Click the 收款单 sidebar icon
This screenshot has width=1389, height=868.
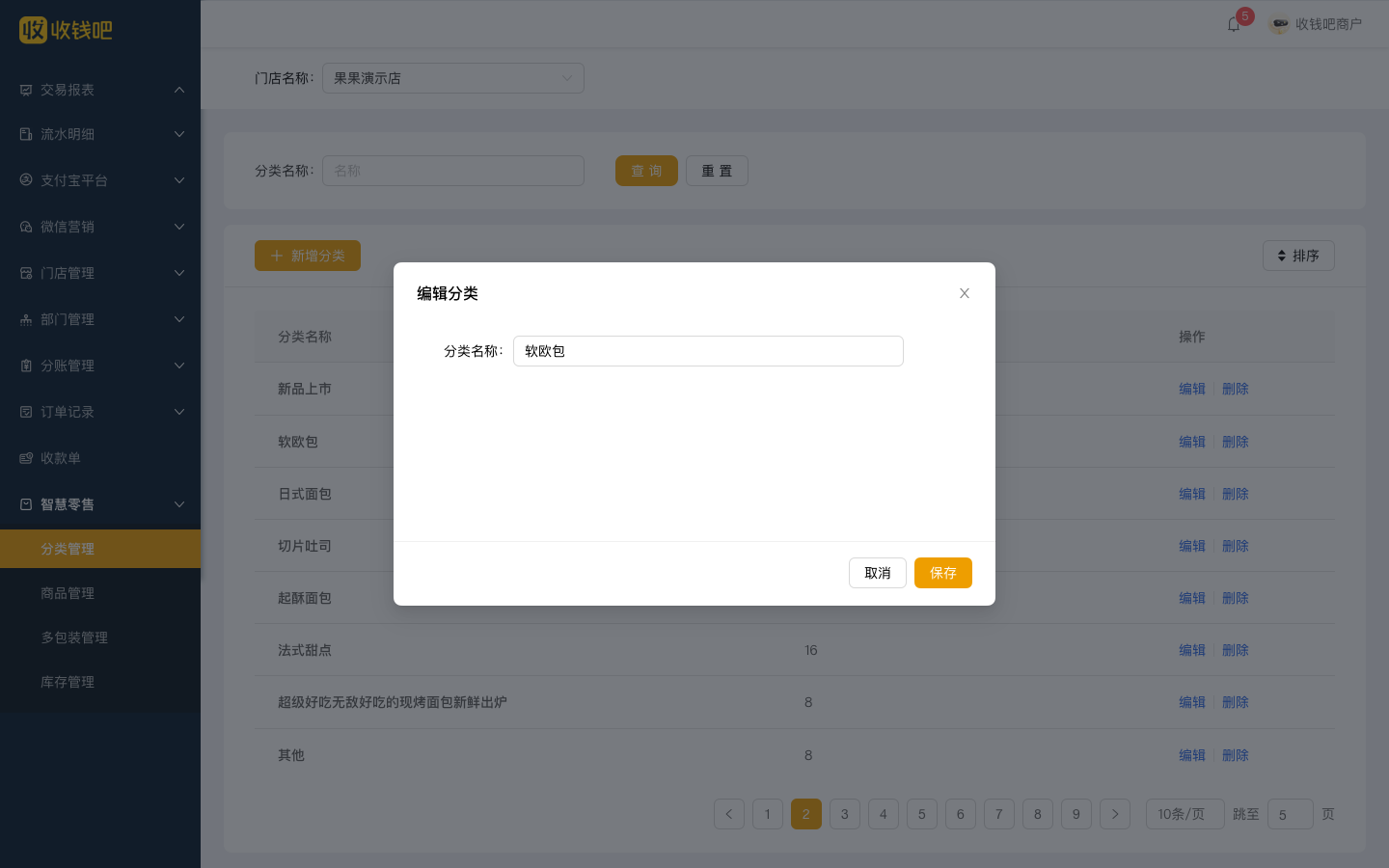(x=26, y=458)
